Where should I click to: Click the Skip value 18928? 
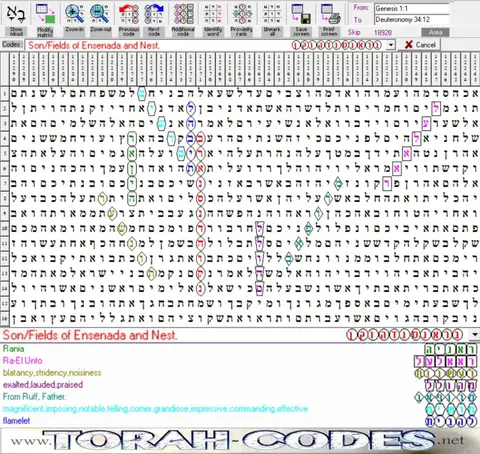point(383,33)
